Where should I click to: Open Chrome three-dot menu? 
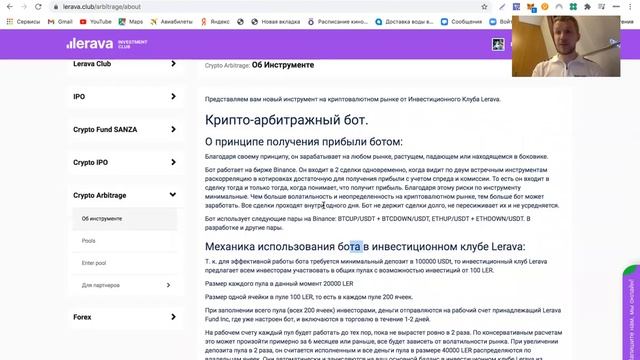tap(630, 7)
